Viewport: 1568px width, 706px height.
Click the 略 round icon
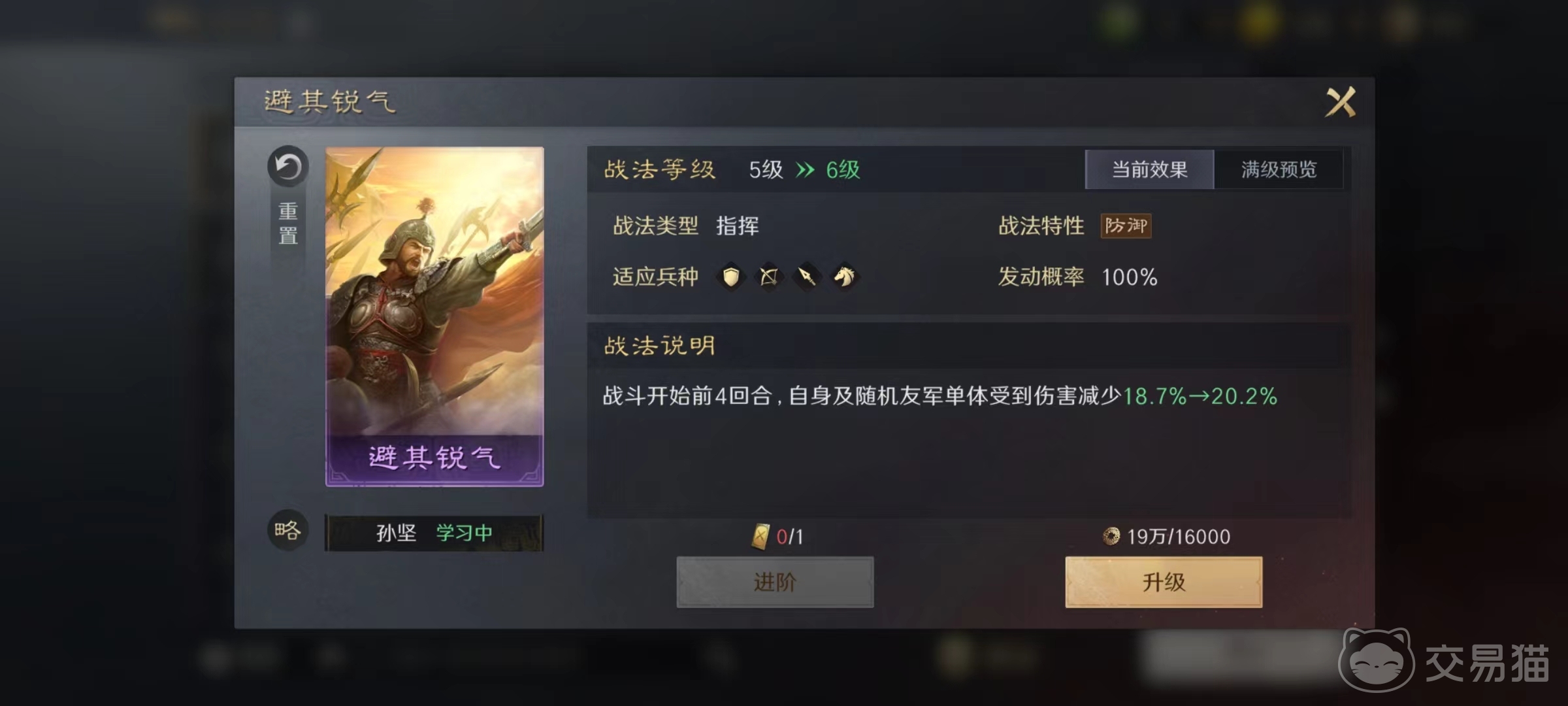287,530
